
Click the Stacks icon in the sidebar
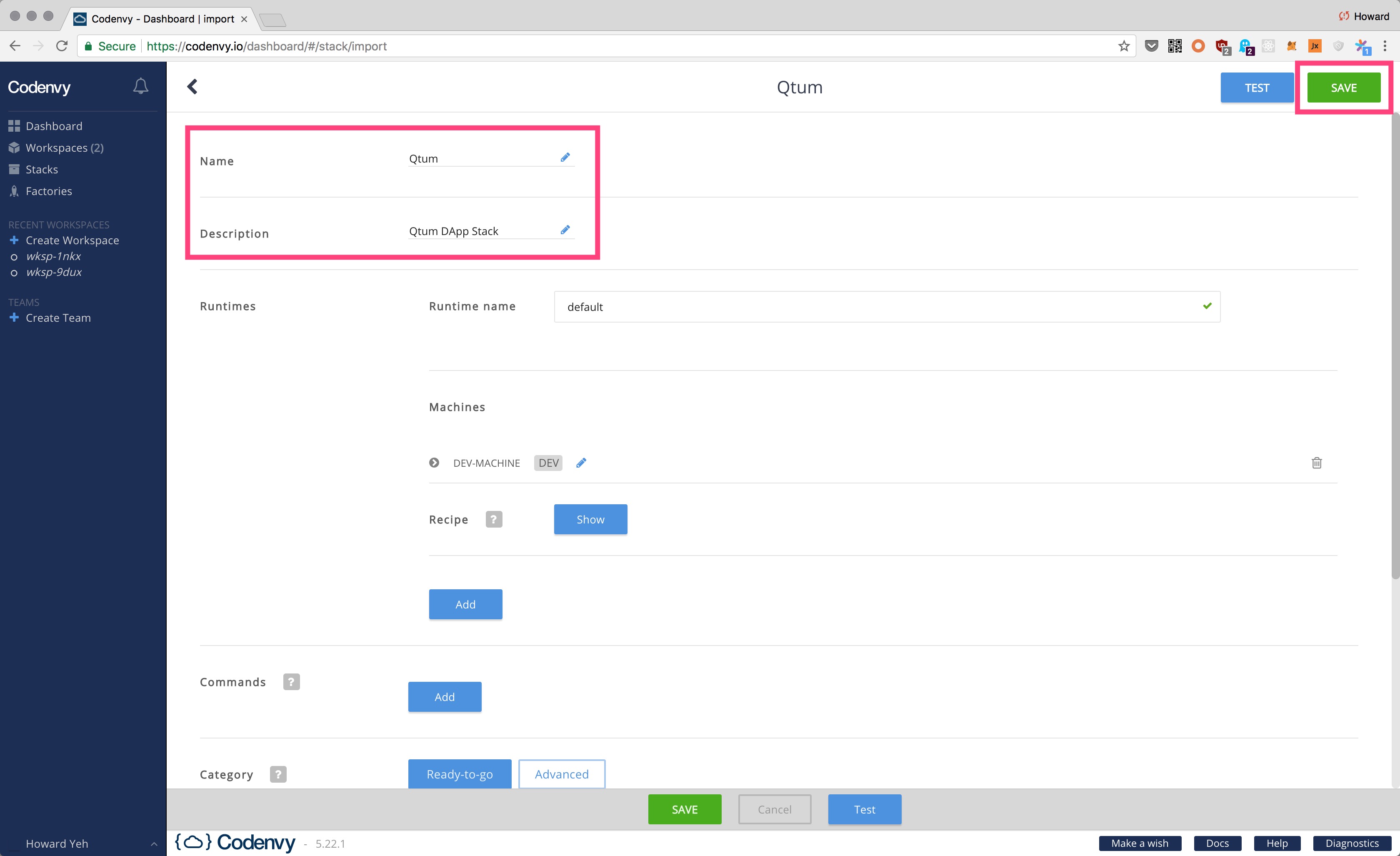click(x=14, y=169)
